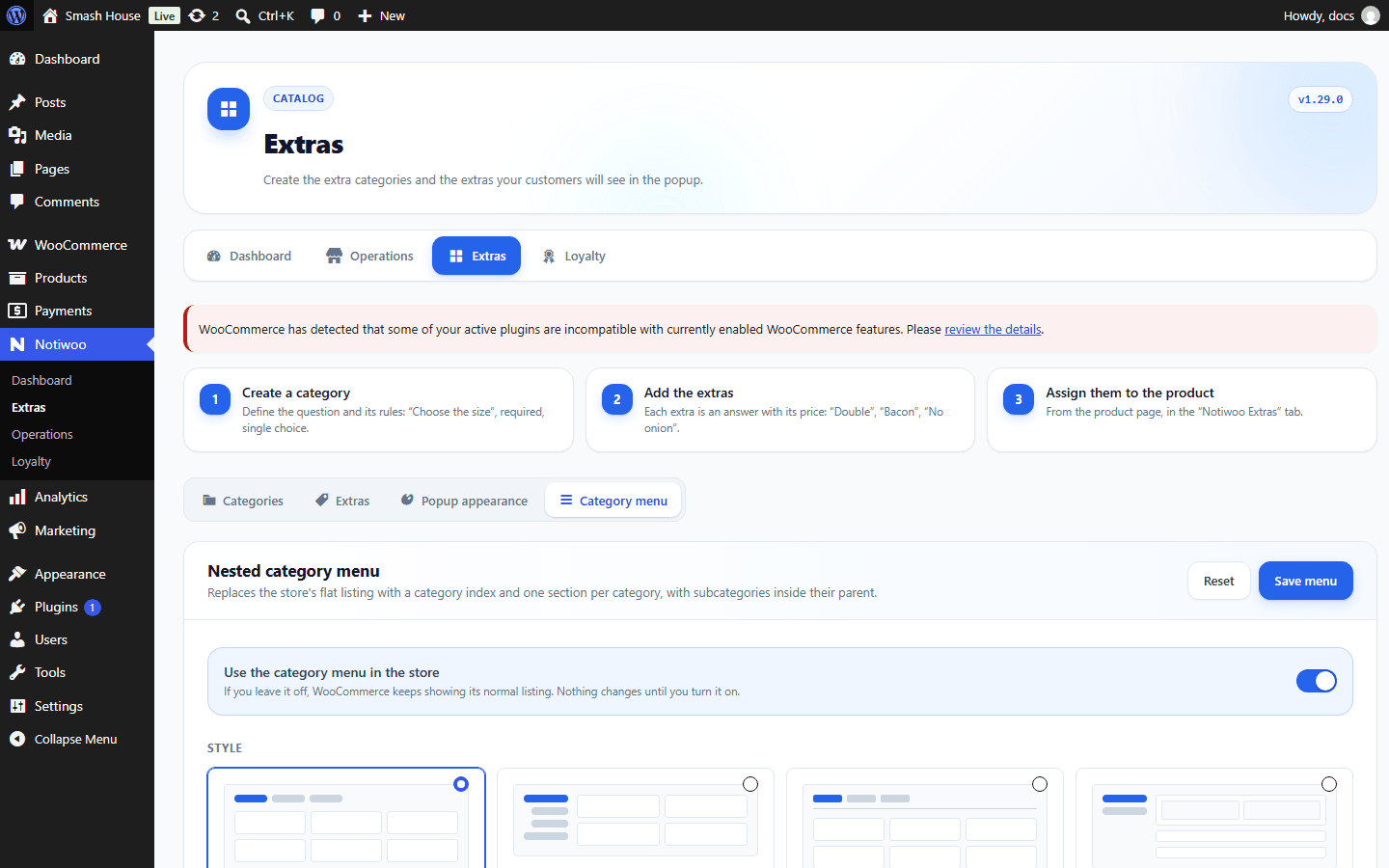The image size is (1389, 868).
Task: Click the Appearance brush icon
Action: click(17, 574)
